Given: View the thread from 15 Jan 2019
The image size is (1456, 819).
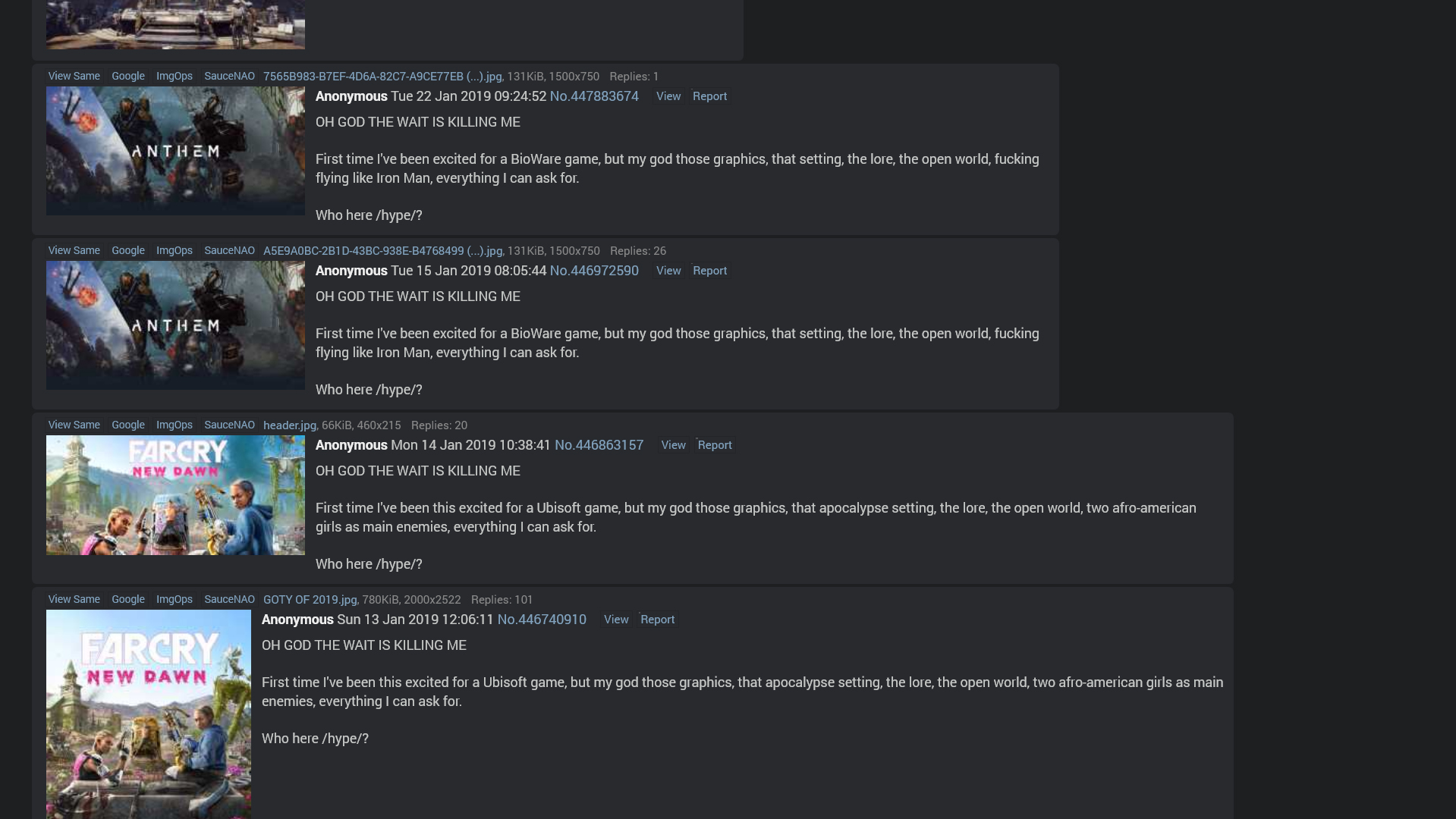Looking at the screenshot, I should click(668, 271).
